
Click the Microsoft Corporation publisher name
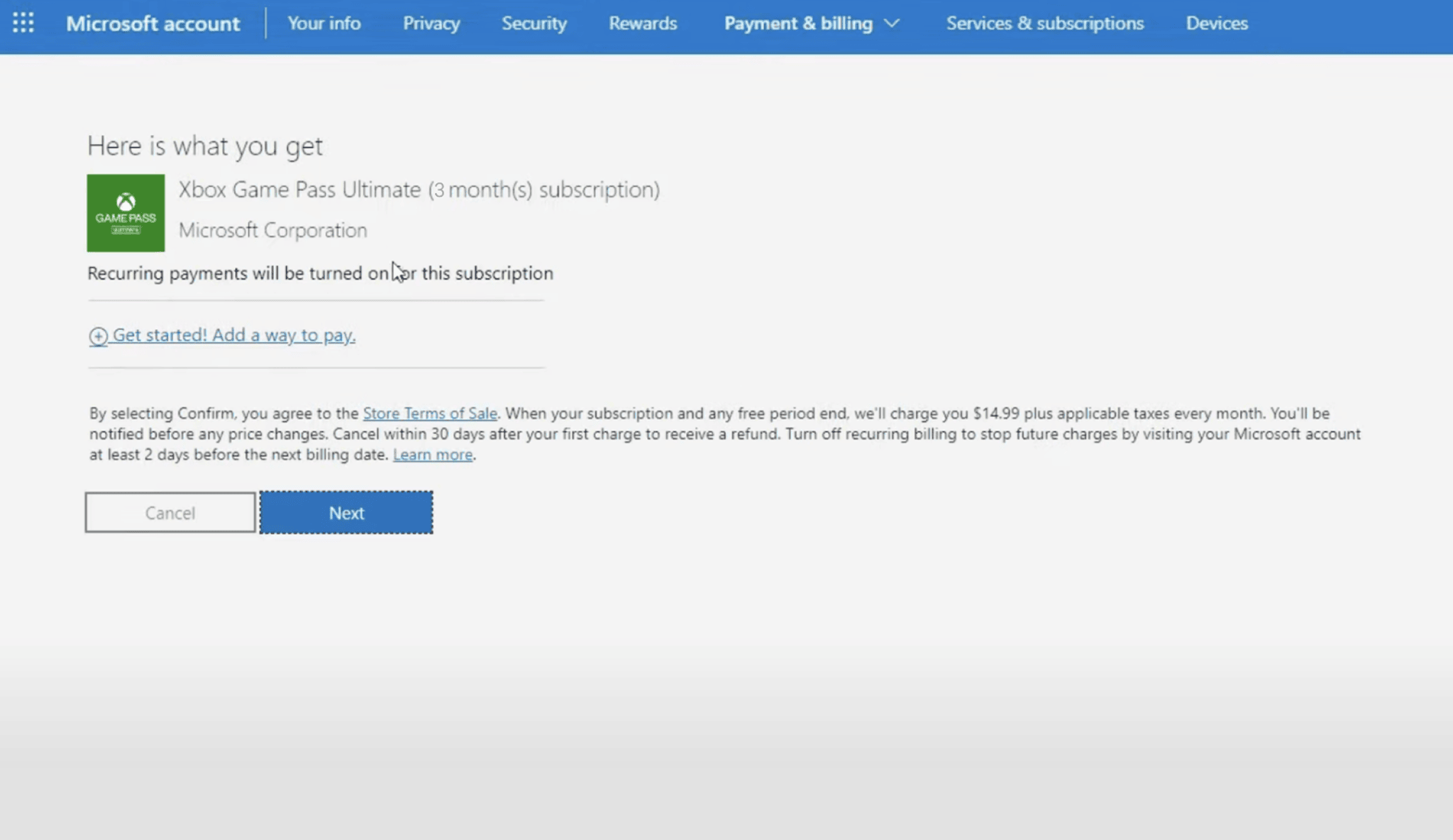273,230
